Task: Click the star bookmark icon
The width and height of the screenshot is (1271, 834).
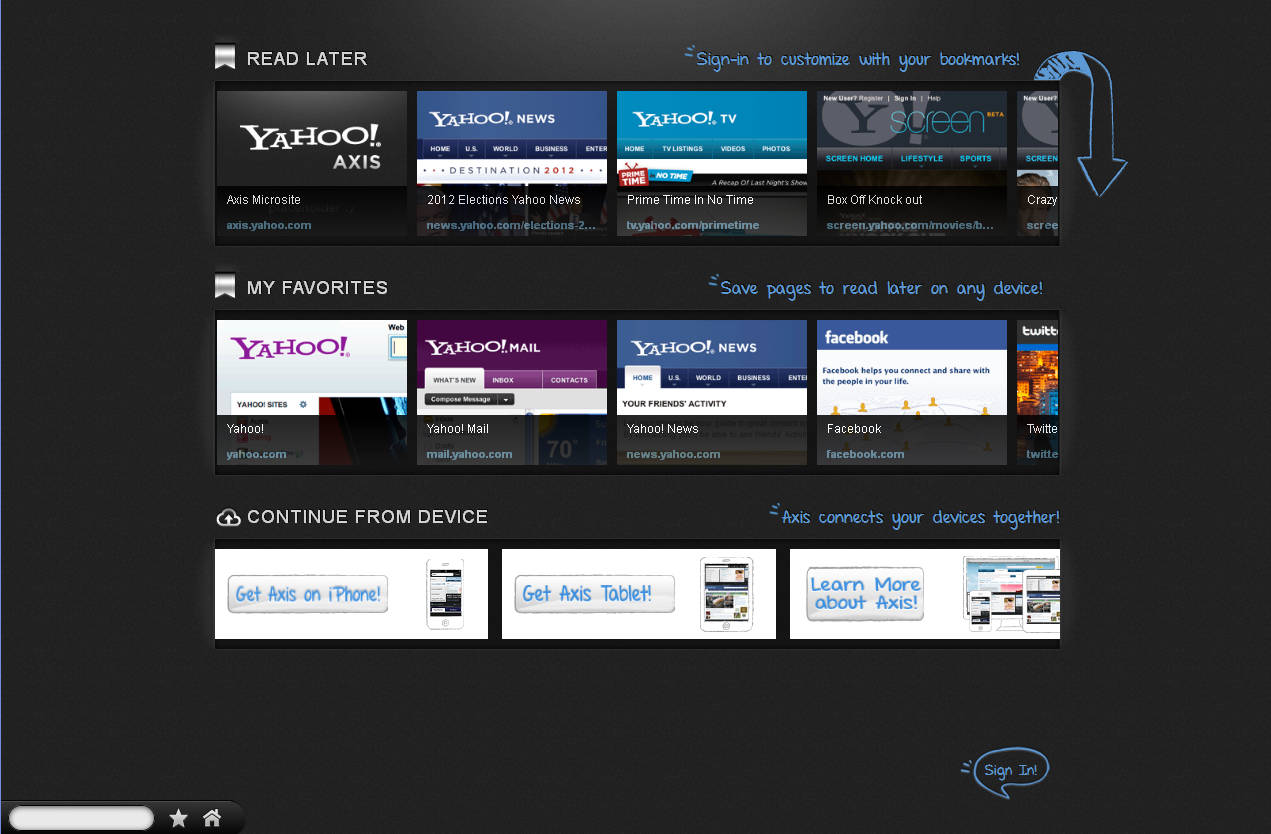Action: point(179,819)
